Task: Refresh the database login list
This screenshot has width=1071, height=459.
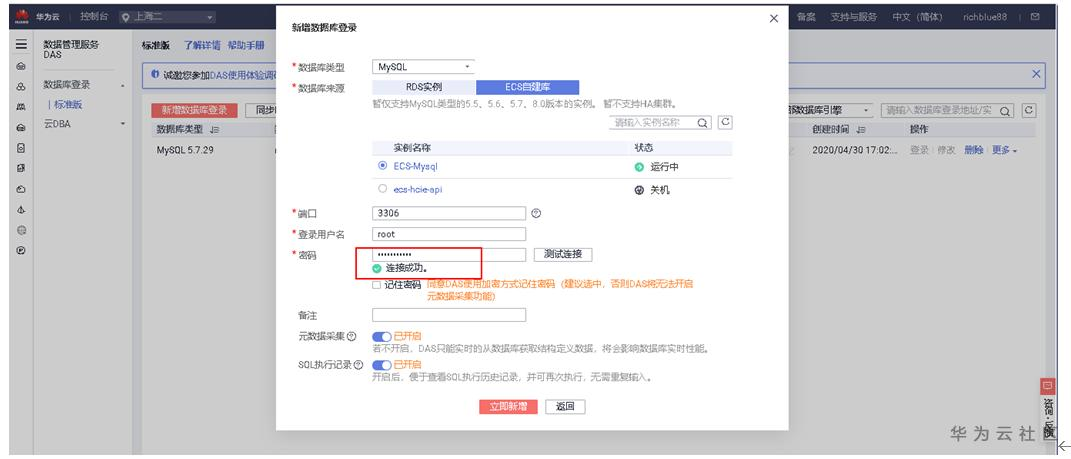Action: point(1029,110)
